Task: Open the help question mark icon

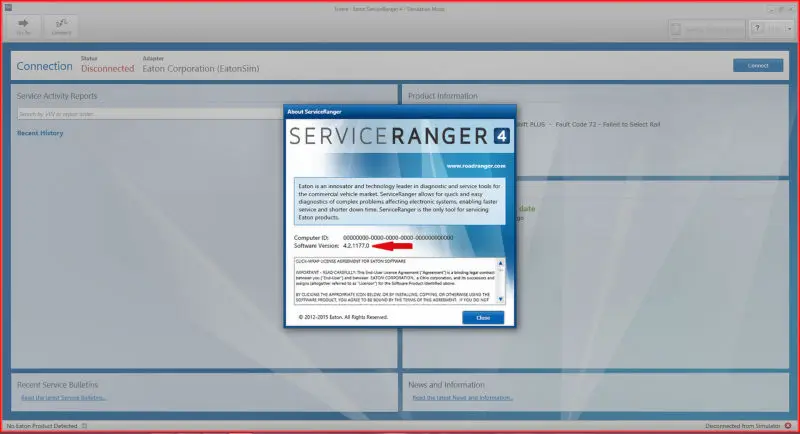Action: click(757, 29)
